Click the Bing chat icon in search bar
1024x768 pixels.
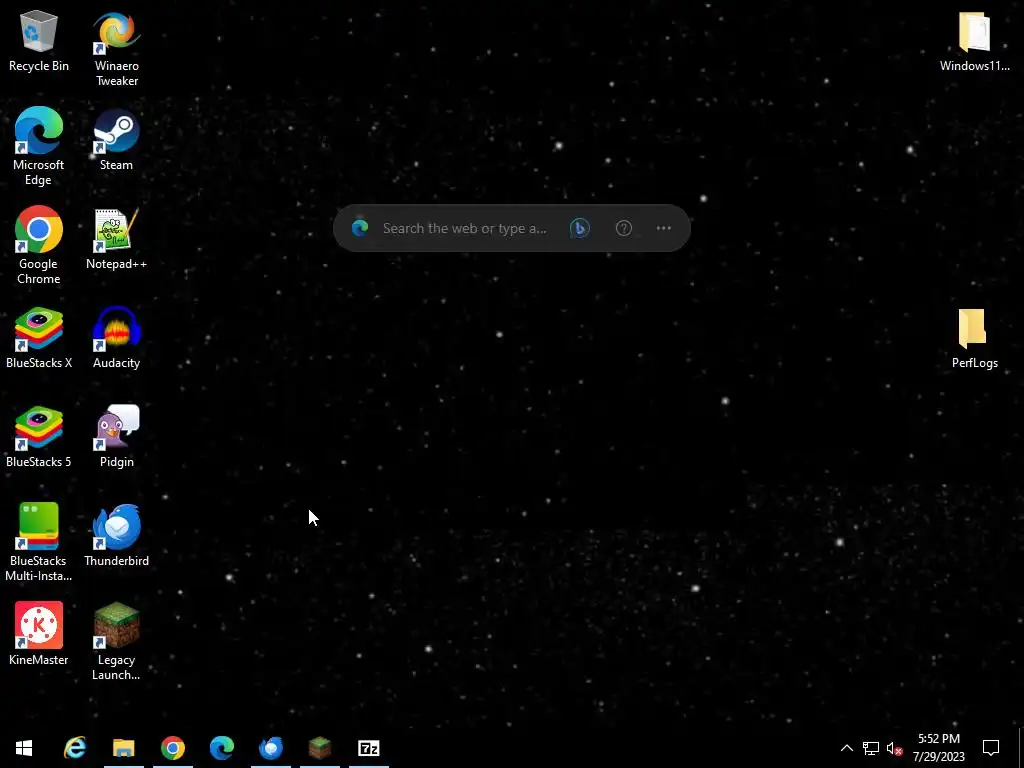[580, 229]
